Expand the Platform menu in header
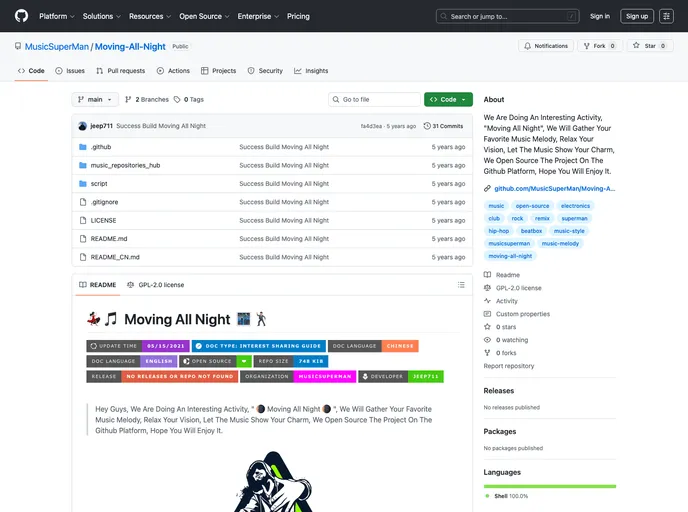The height and width of the screenshot is (512, 688). [56, 16]
